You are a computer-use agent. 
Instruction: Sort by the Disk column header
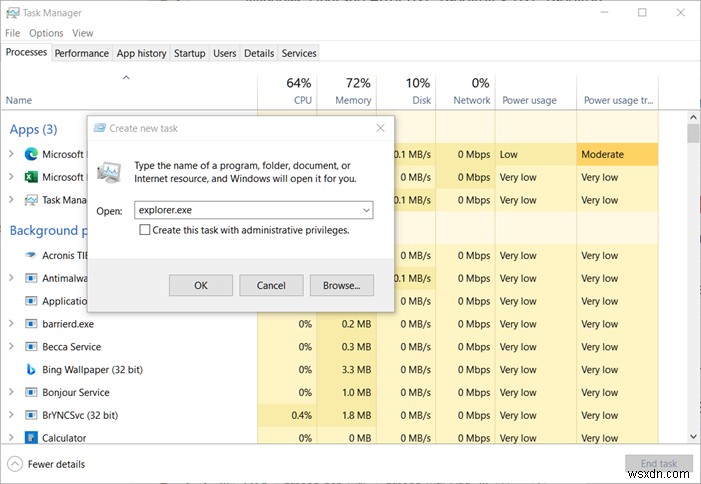406,91
